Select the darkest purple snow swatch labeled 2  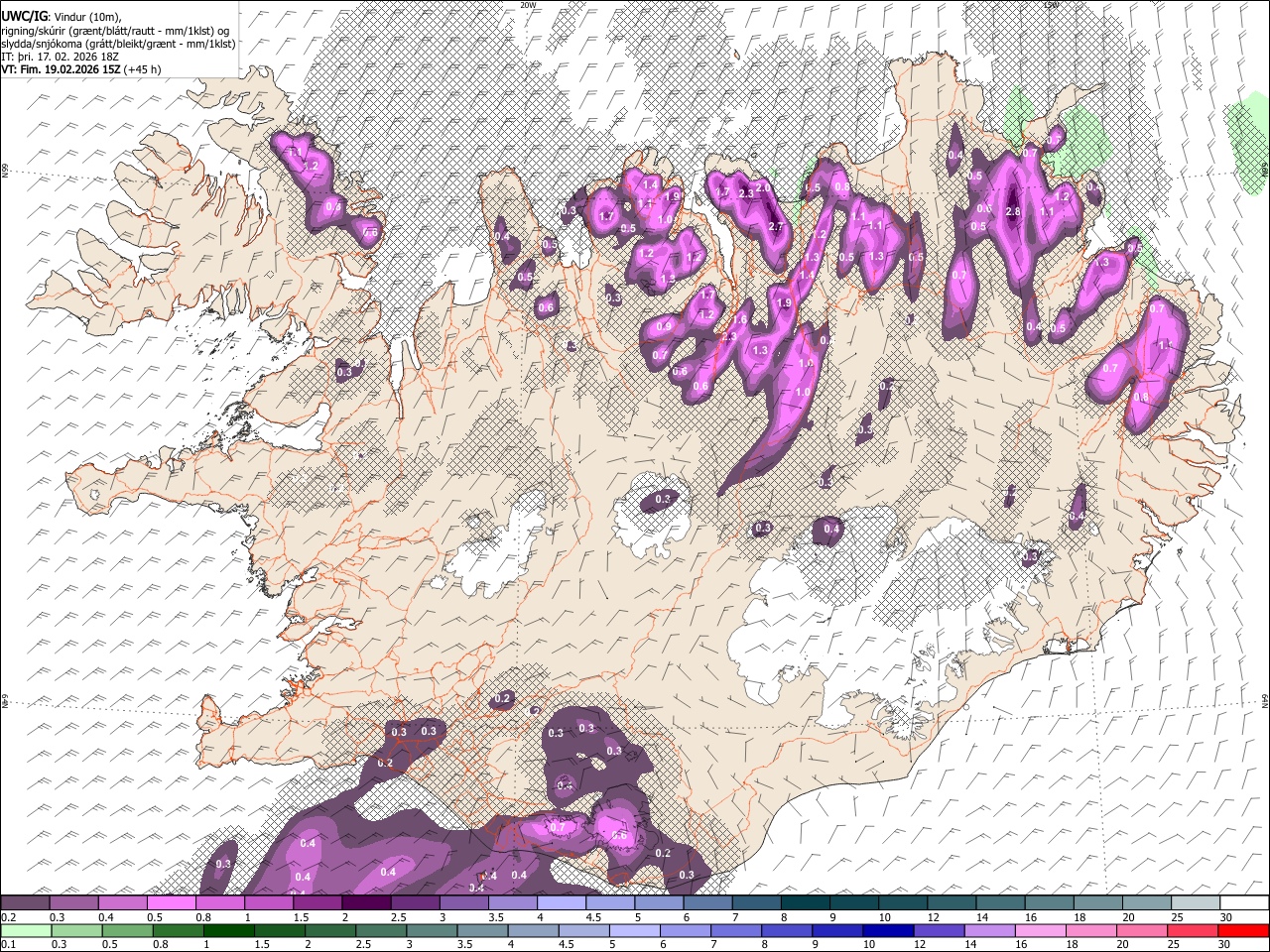[366, 903]
